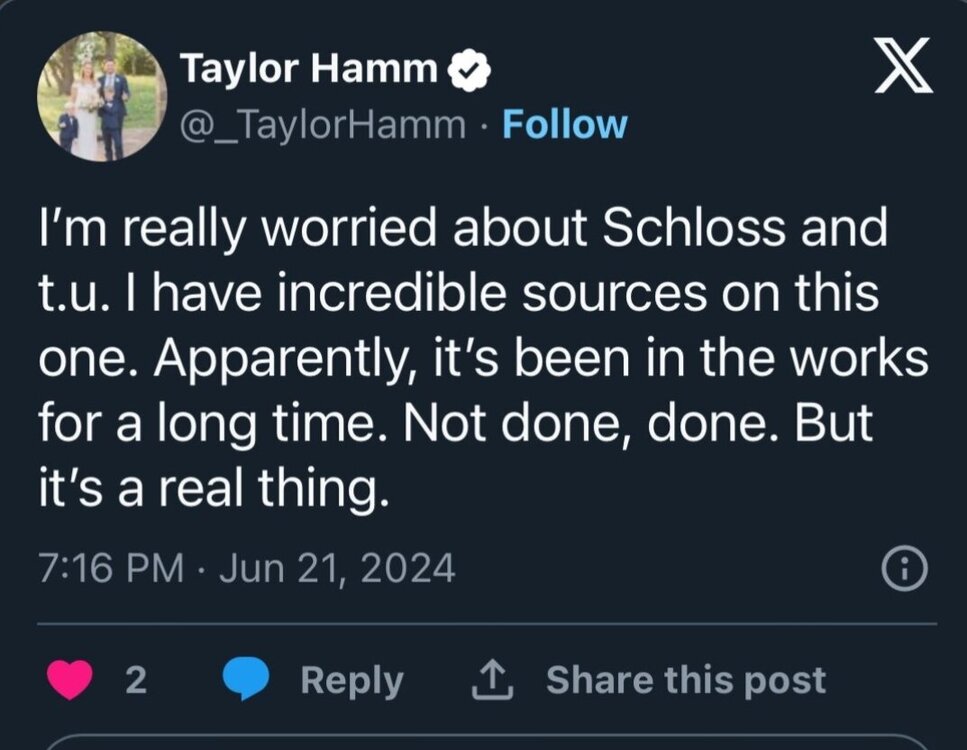Screen dimensions: 967x750
Task: Open Taylor Hamm's profile picture
Action: (102, 97)
